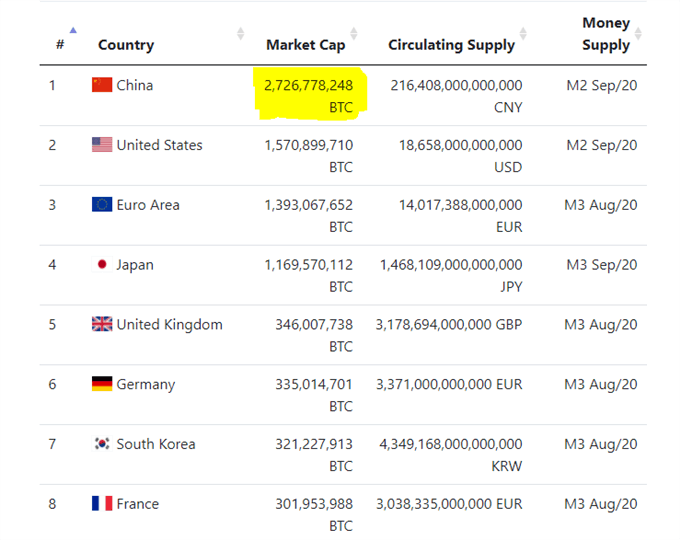Sort by Money Supply column arrows

tap(638, 33)
